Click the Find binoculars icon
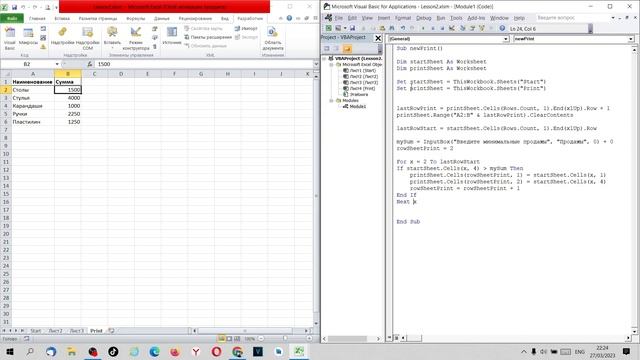 (x=392, y=28)
